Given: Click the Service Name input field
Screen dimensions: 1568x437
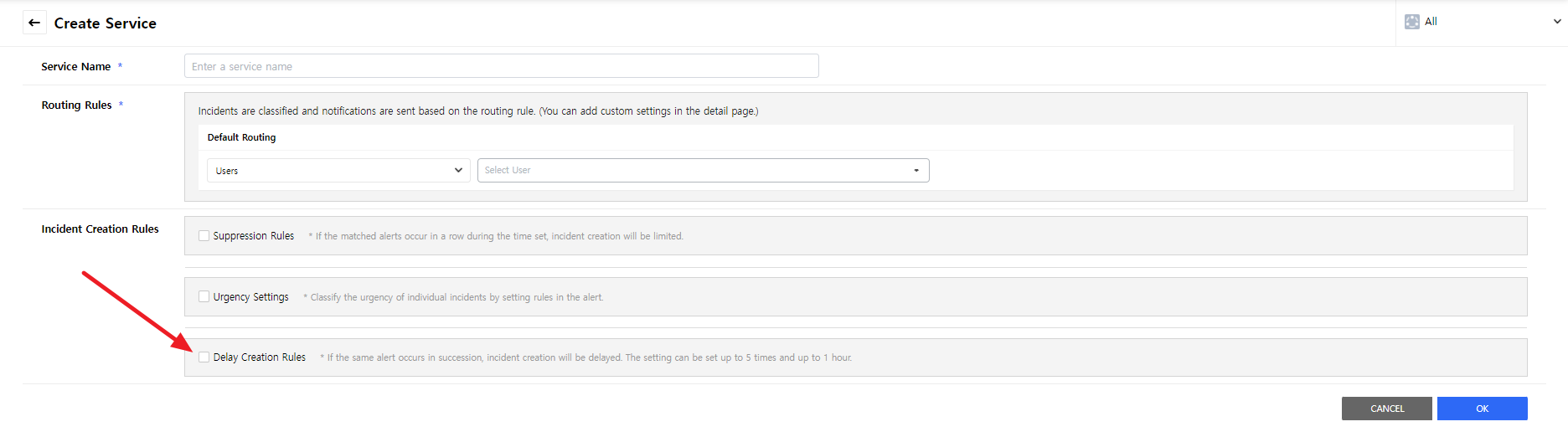Looking at the screenshot, I should point(501,66).
